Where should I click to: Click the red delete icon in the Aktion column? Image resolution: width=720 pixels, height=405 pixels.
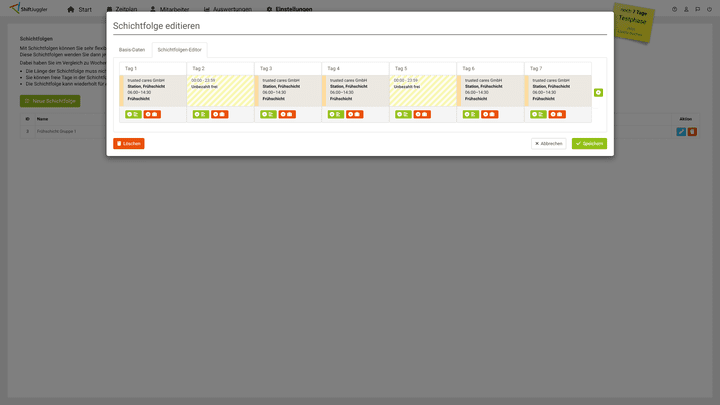point(692,131)
